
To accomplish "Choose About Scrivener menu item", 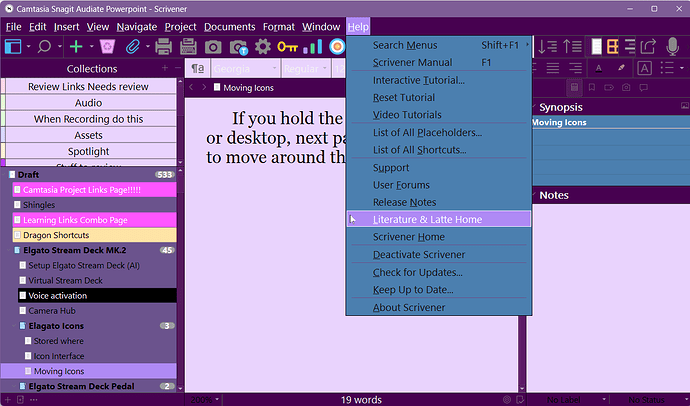I will [x=439, y=308].
